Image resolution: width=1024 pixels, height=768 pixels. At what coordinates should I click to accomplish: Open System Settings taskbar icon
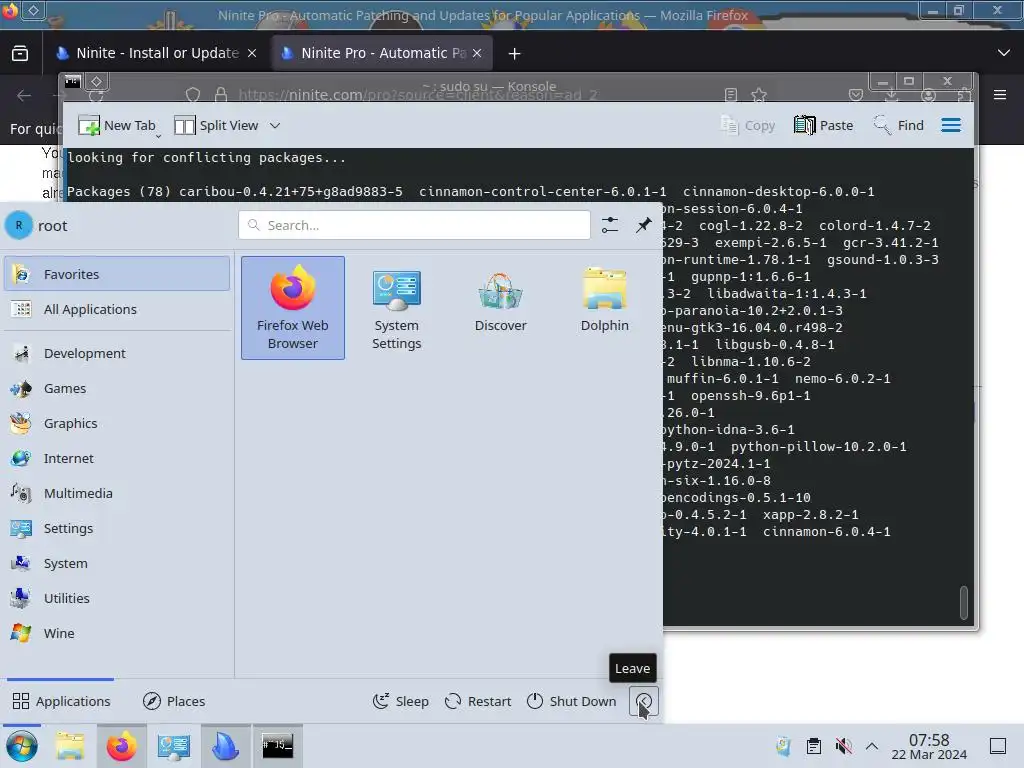[174, 746]
